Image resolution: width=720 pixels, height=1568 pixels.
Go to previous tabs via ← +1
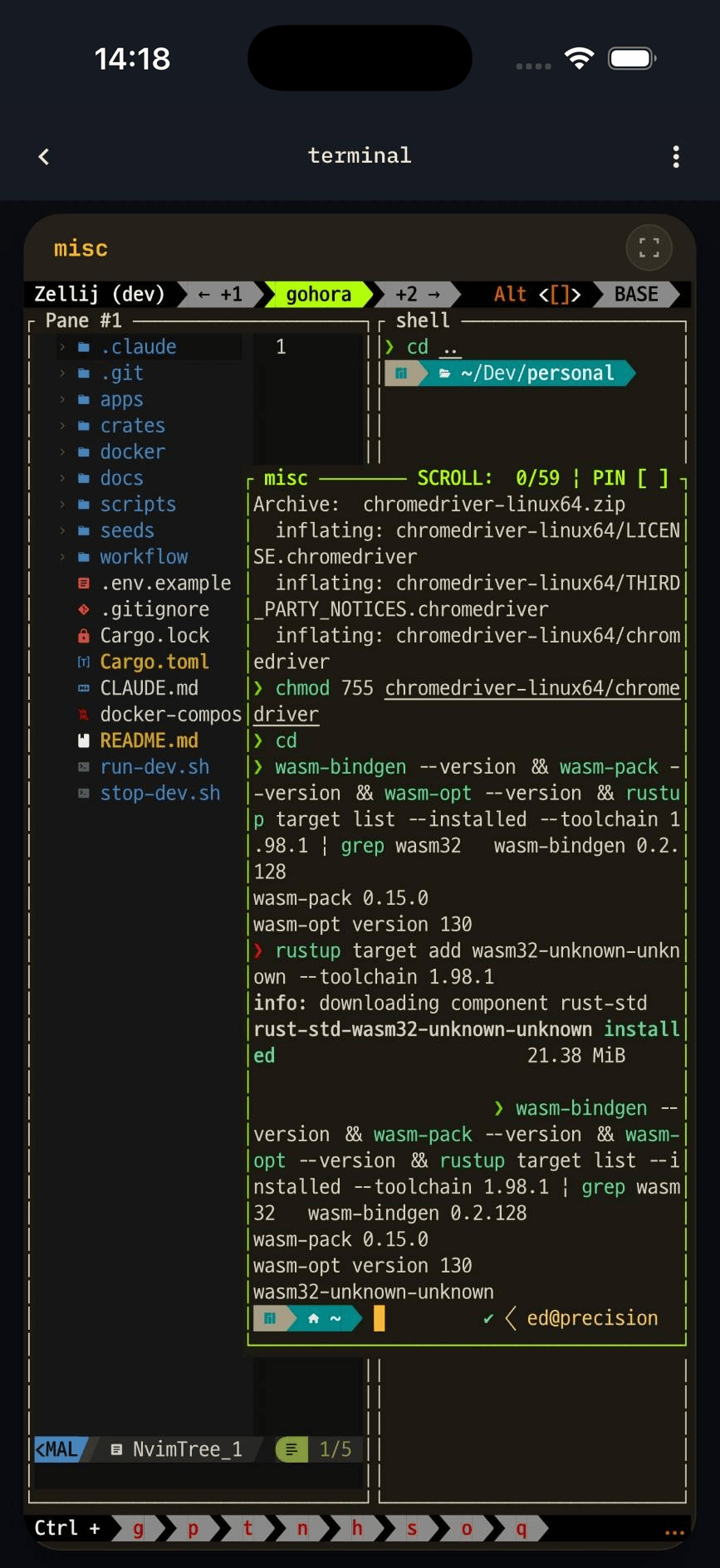(x=220, y=295)
